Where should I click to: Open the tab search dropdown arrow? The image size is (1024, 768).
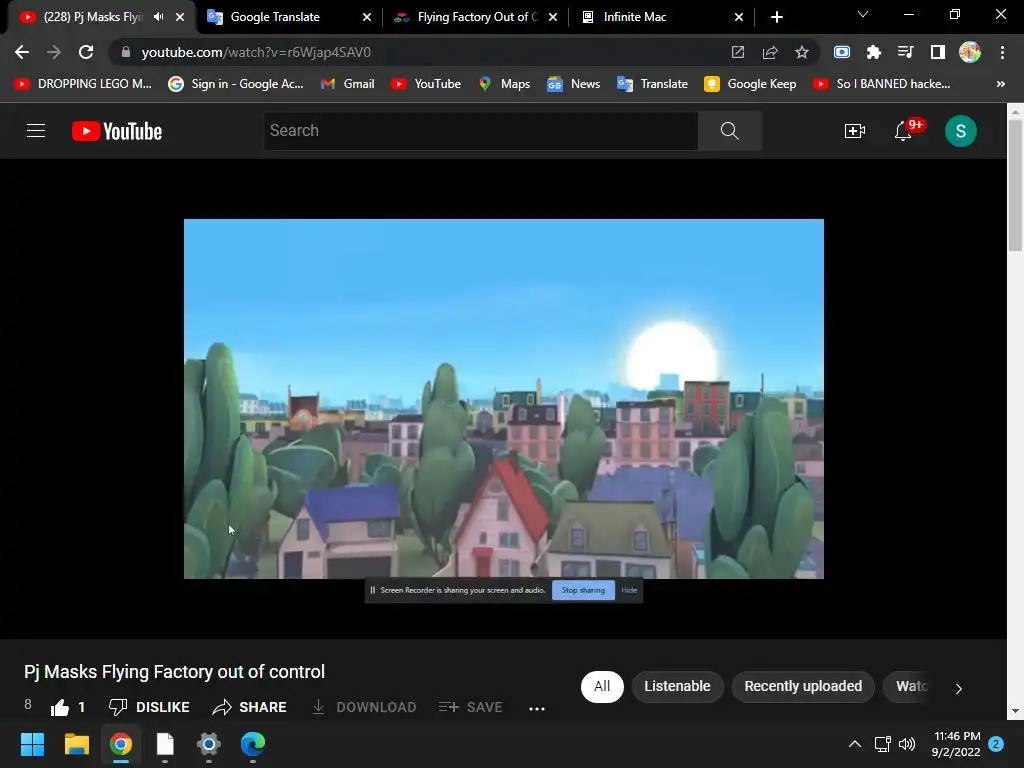tap(863, 14)
